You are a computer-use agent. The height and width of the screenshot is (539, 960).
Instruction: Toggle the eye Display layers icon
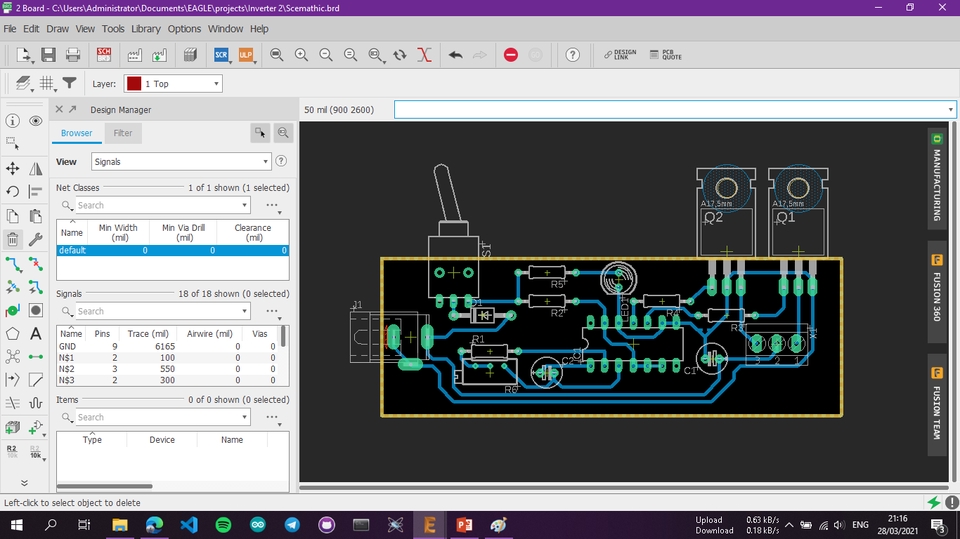point(36,121)
